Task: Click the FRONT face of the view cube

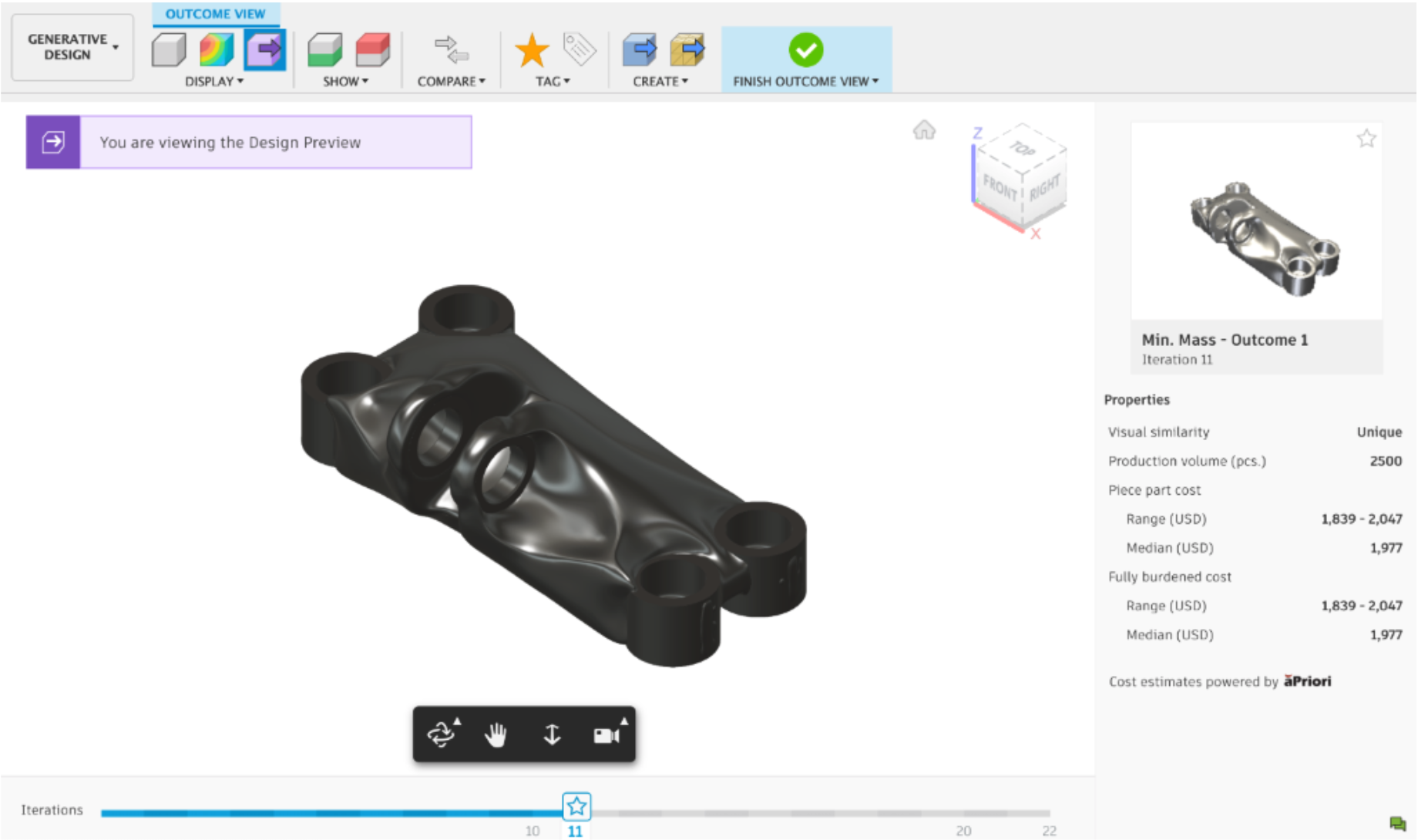Action: [1000, 187]
